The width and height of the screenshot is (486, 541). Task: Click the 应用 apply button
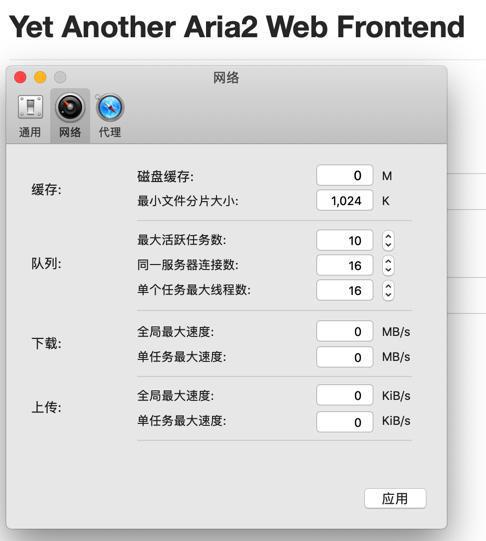[x=395, y=498]
